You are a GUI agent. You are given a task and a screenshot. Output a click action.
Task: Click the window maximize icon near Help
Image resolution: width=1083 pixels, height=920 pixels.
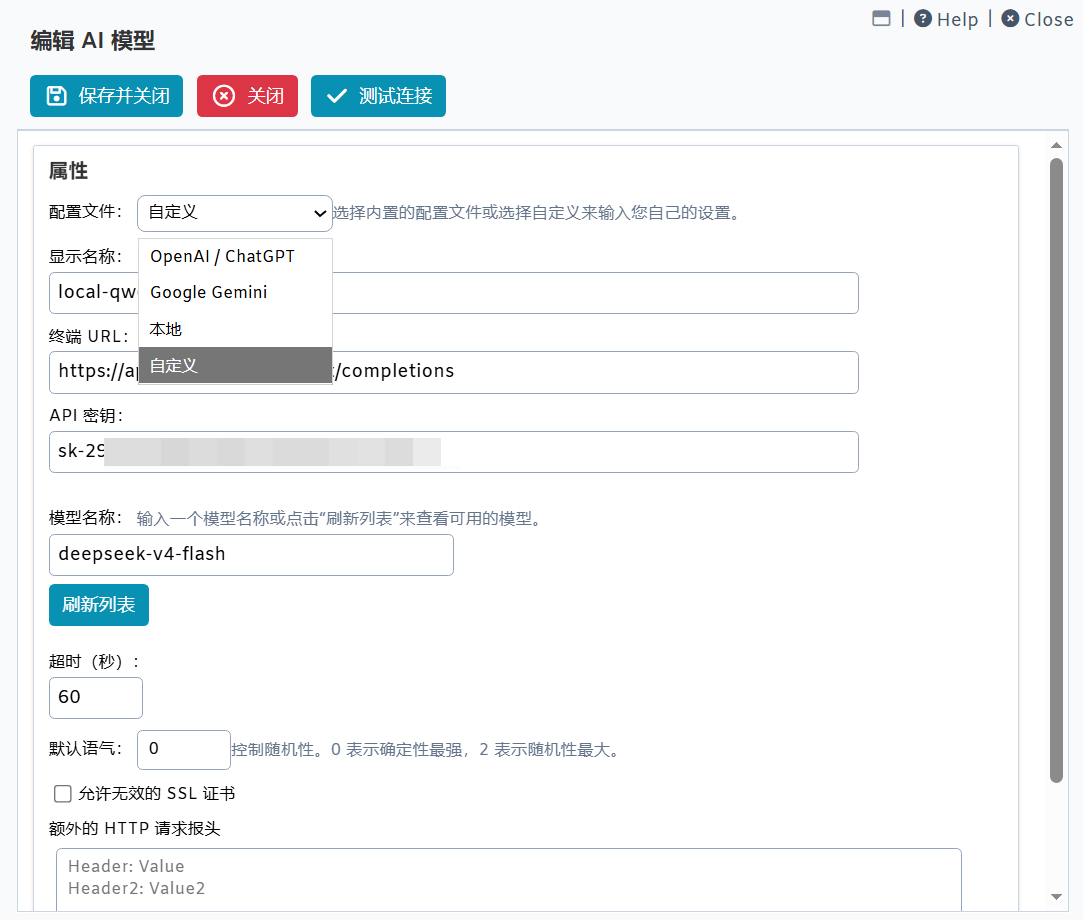pyautogui.click(x=881, y=19)
